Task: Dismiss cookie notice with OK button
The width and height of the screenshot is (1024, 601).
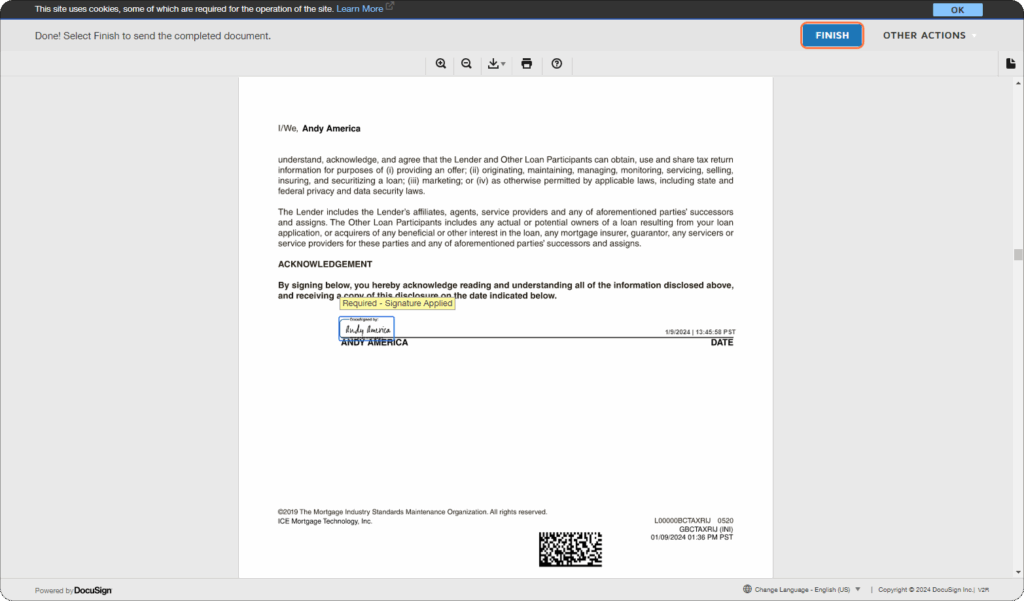Action: pyautogui.click(x=957, y=10)
